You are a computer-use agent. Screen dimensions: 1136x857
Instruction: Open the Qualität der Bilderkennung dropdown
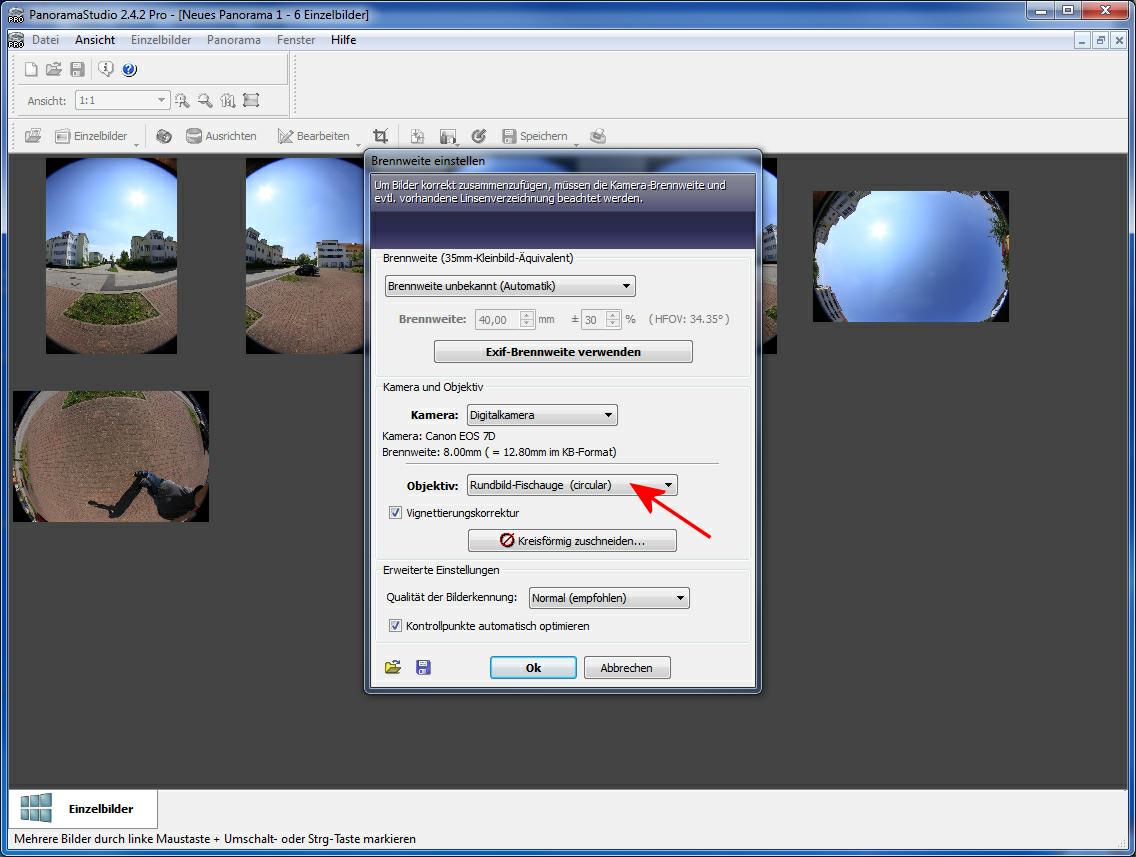[608, 598]
